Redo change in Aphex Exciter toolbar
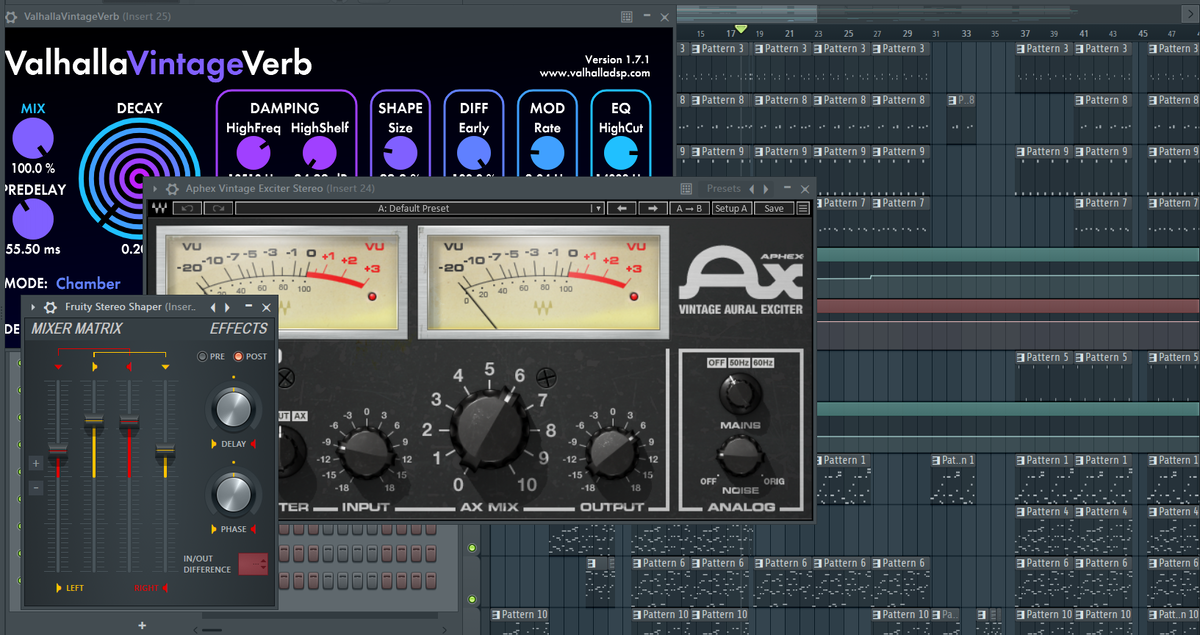This screenshot has height=635, width=1200. coord(219,208)
